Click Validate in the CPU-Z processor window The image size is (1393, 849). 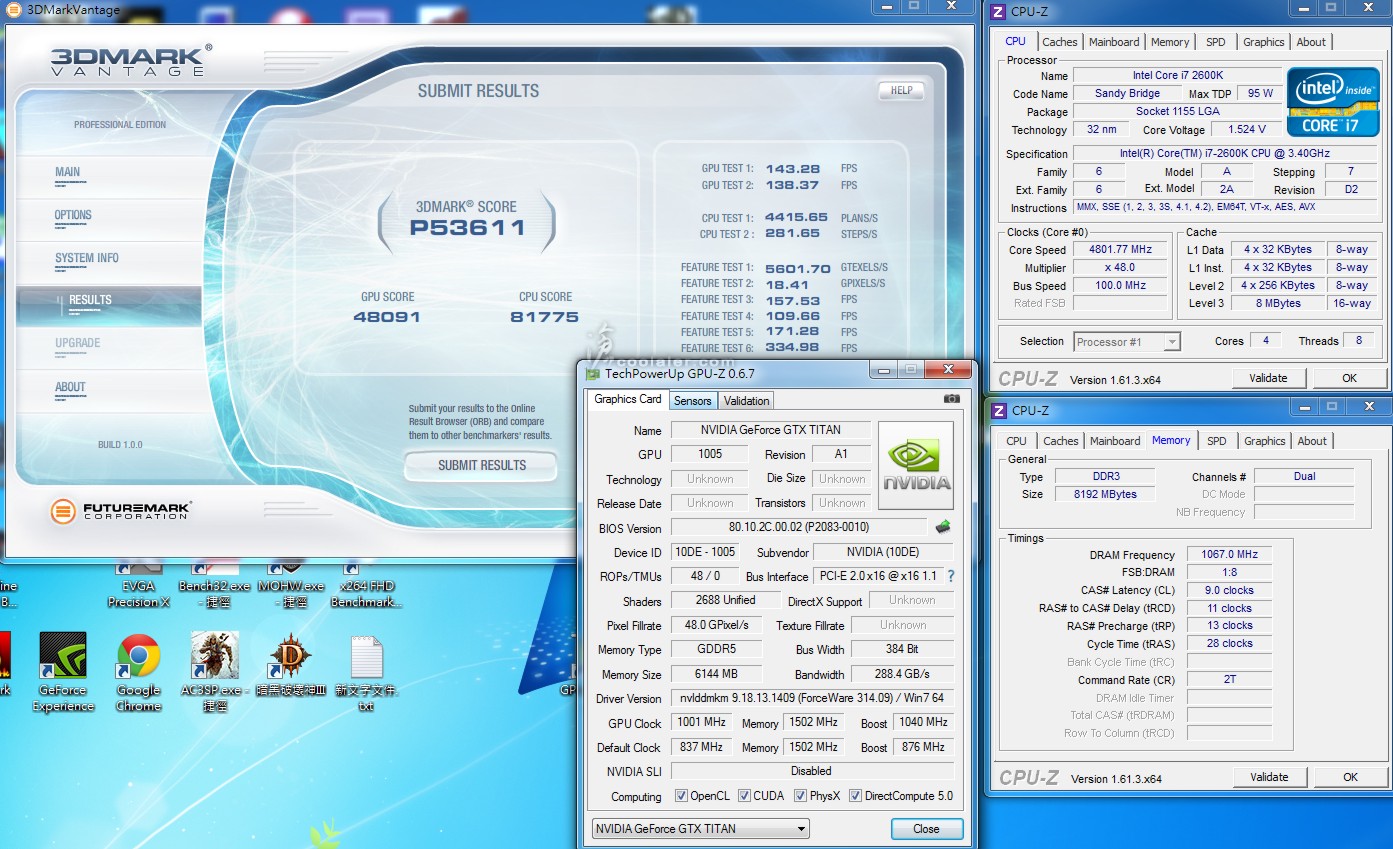pos(1268,378)
